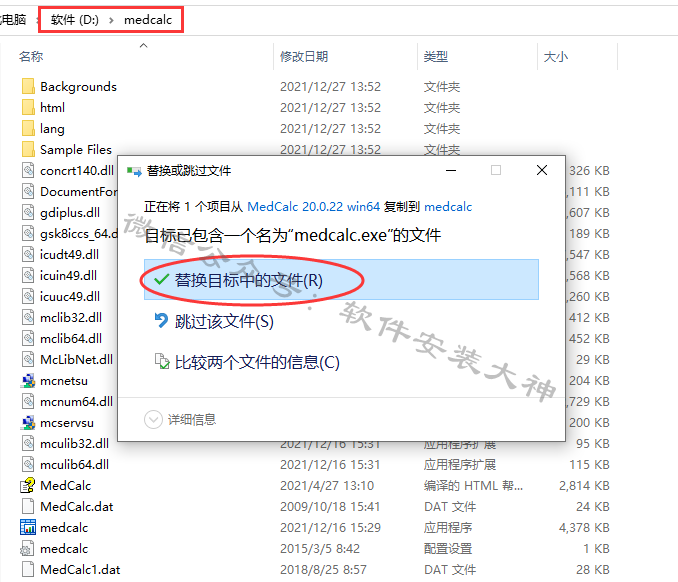This screenshot has width=678, height=582.
Task: Click the Backgrounds folder icon
Action: 28,86
